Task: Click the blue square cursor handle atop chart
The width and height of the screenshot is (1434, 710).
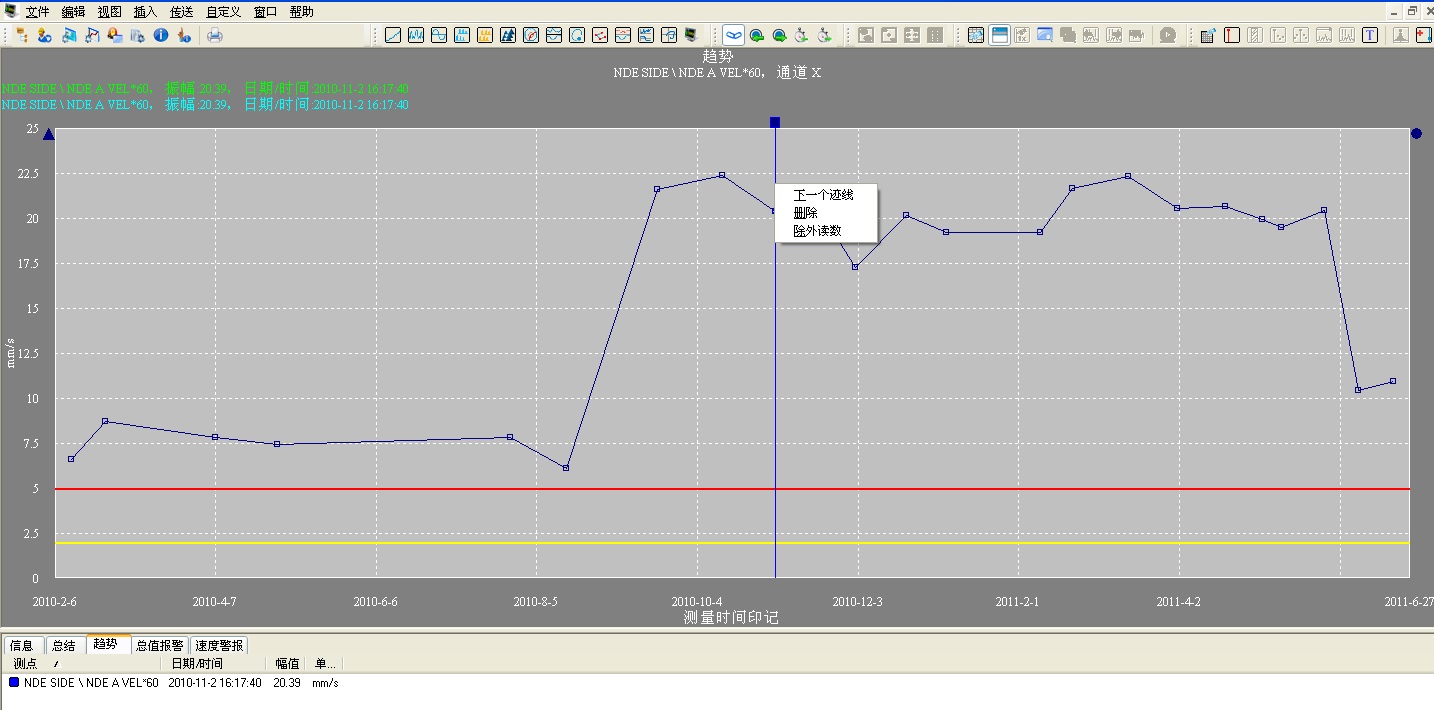Action: (775, 122)
